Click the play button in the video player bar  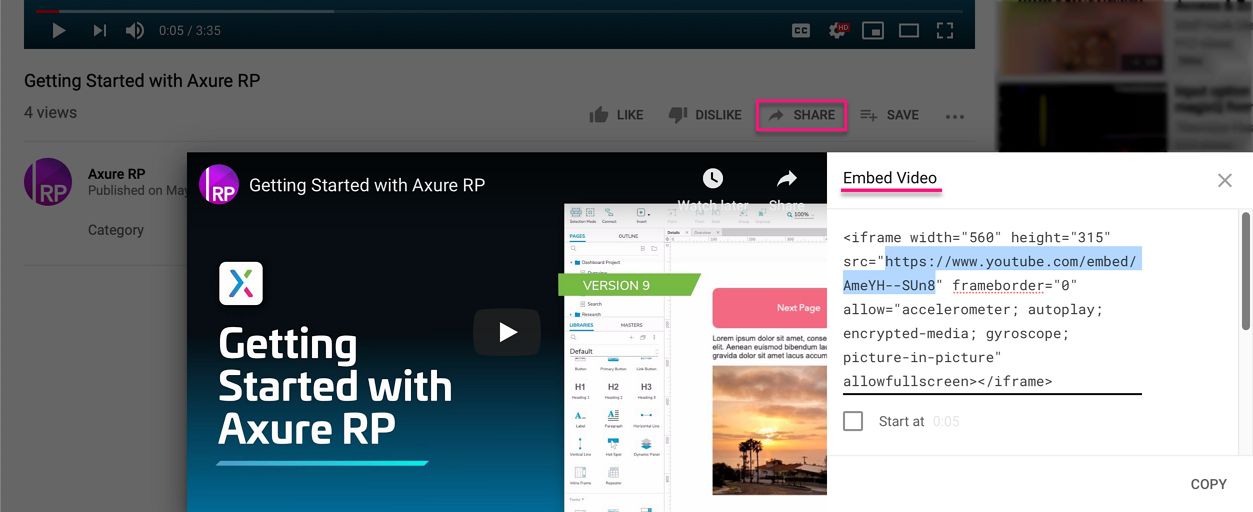pos(59,31)
